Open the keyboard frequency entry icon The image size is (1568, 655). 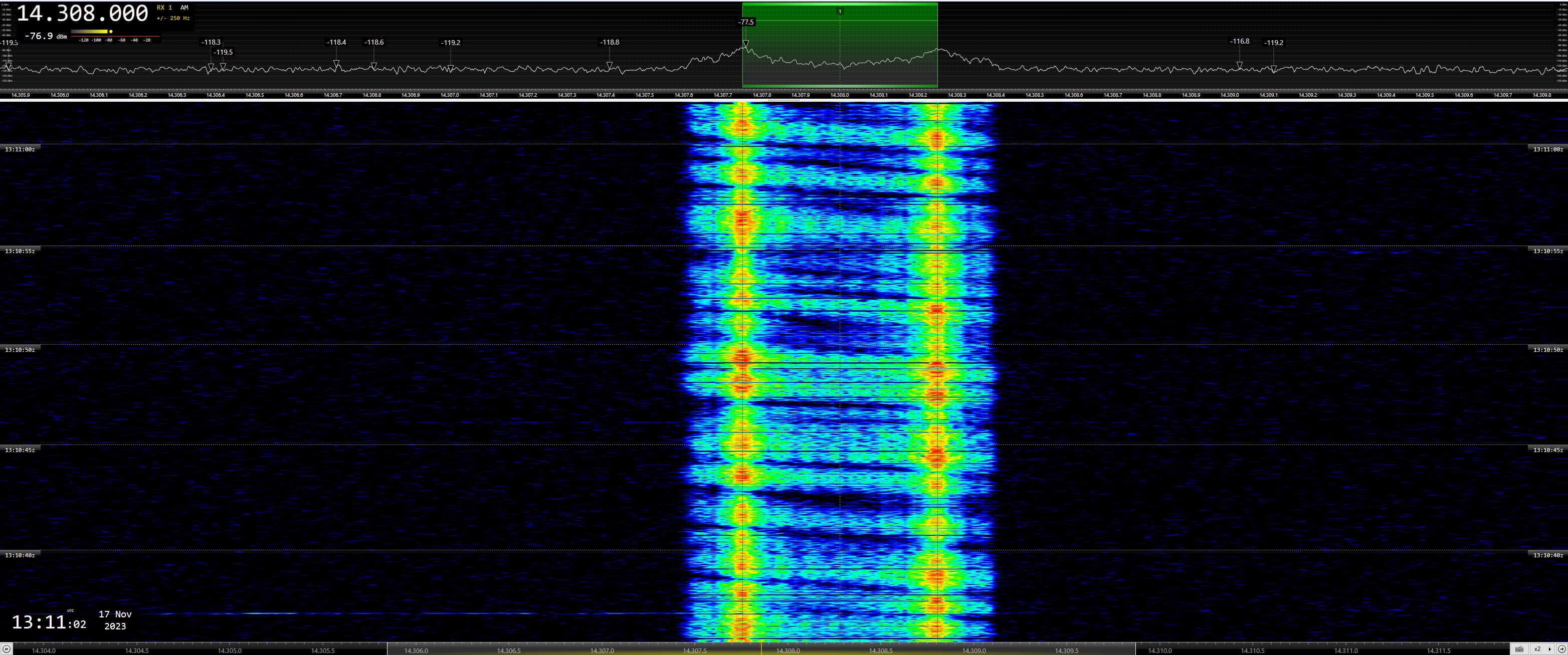click(1519, 649)
